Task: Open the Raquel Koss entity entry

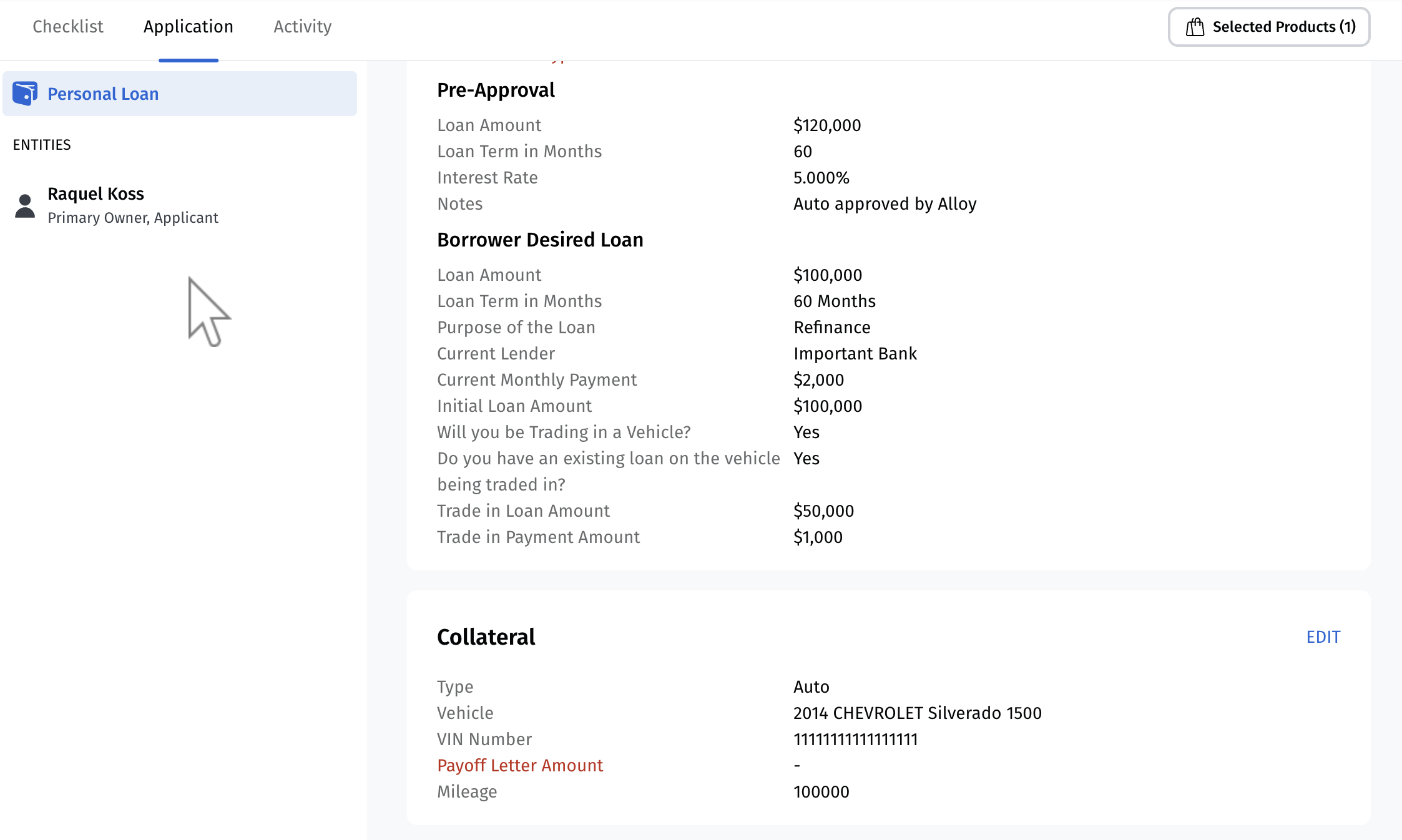Action: pyautogui.click(x=96, y=194)
